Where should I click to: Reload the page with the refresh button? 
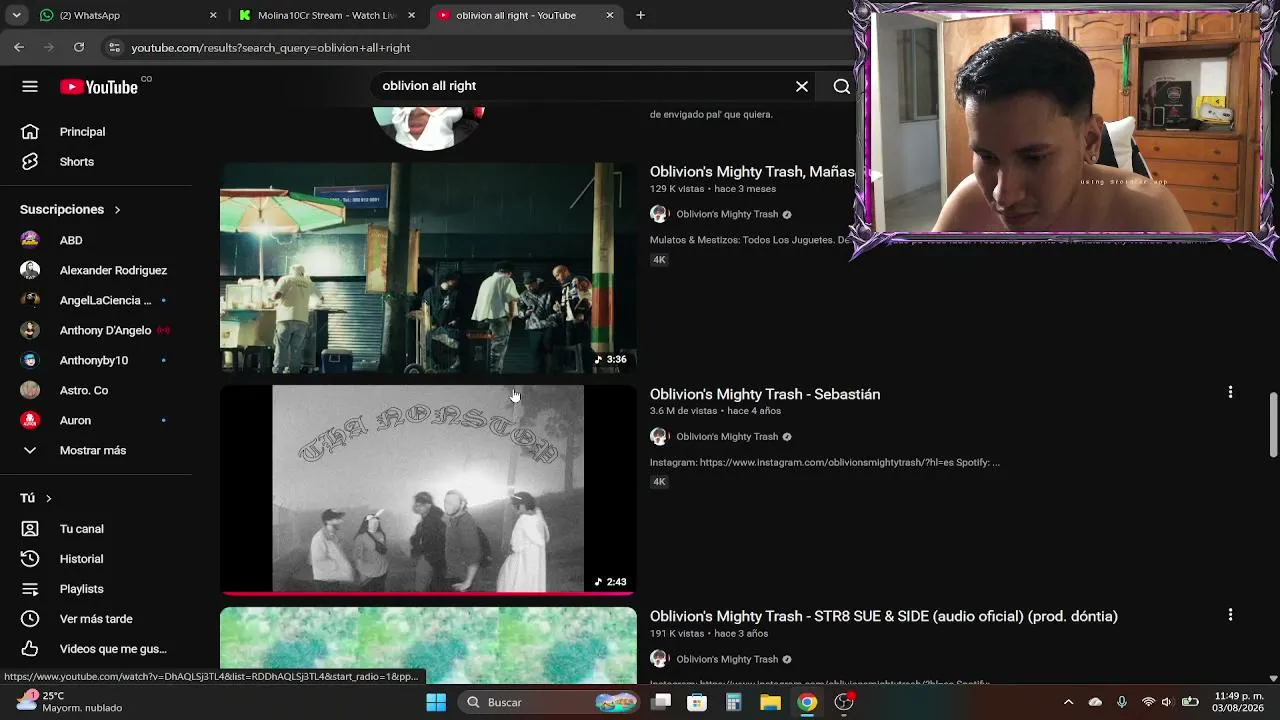(79, 47)
